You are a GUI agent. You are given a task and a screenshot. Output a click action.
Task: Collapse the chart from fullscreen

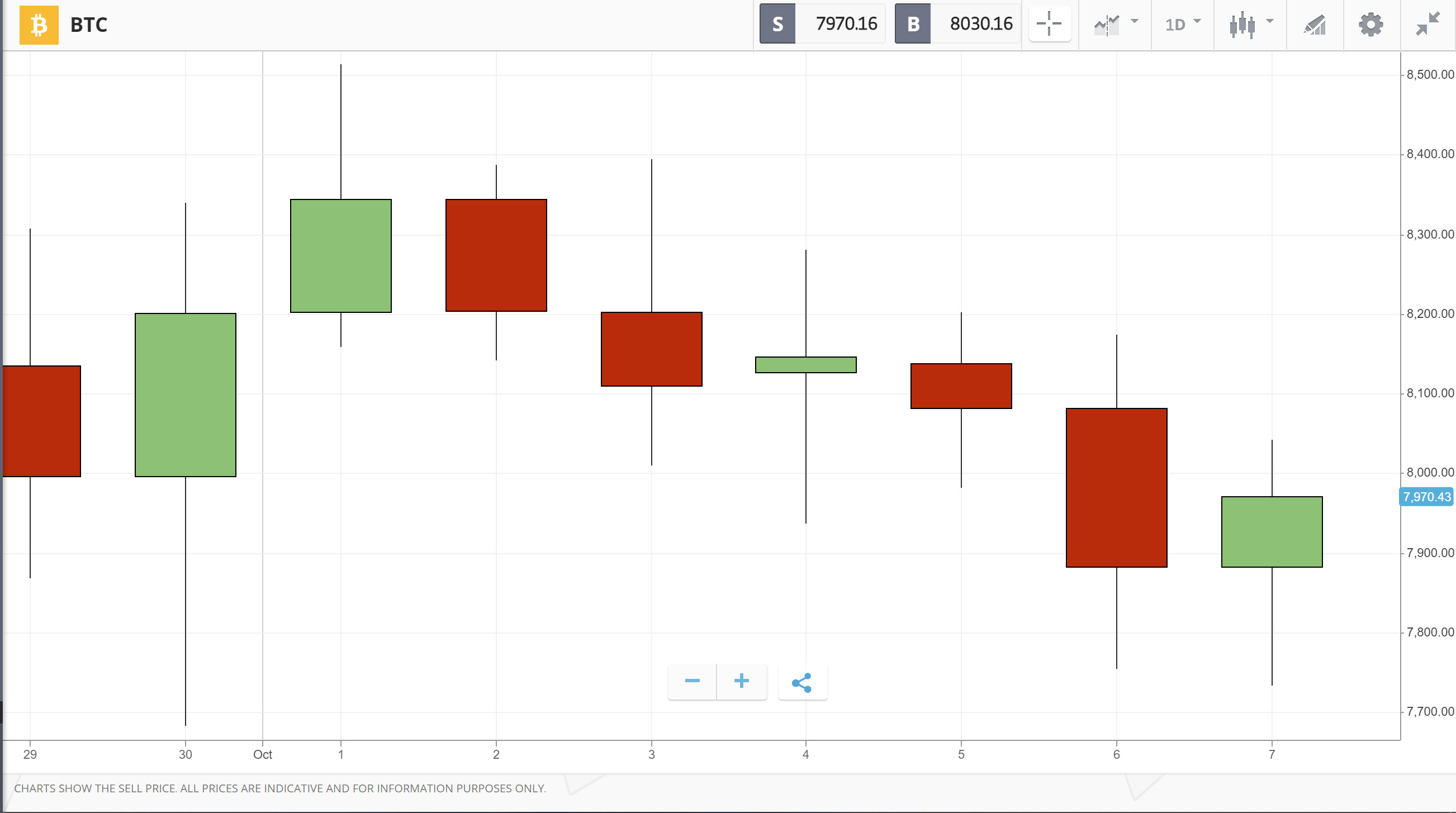tap(1427, 23)
